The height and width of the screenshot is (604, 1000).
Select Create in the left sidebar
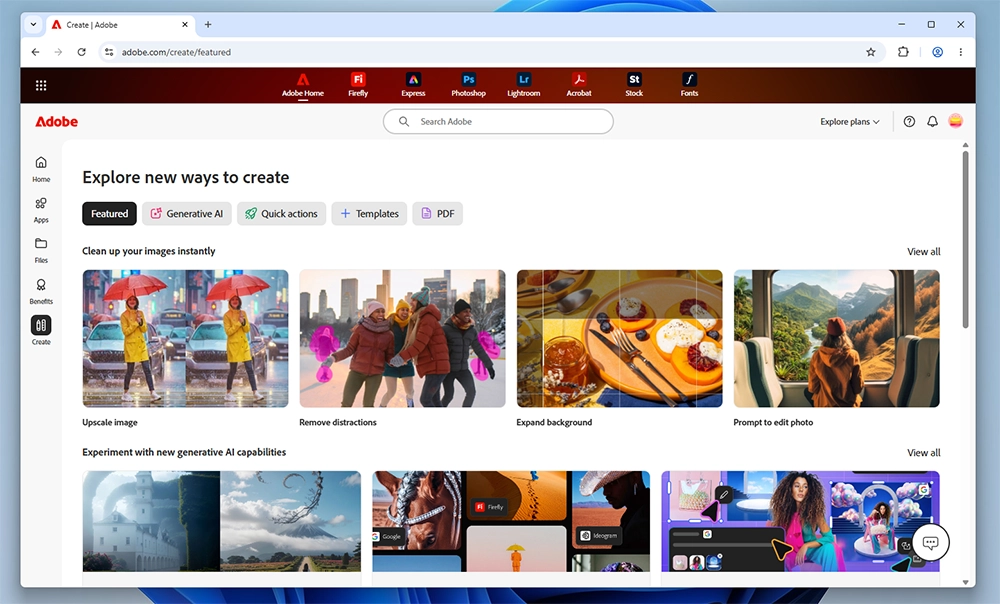tap(41, 330)
